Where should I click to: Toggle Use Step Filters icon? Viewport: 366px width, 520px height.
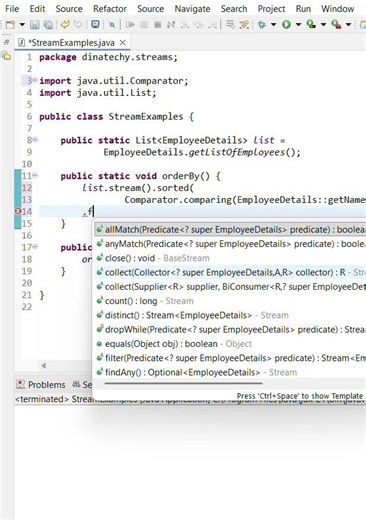[244, 24]
